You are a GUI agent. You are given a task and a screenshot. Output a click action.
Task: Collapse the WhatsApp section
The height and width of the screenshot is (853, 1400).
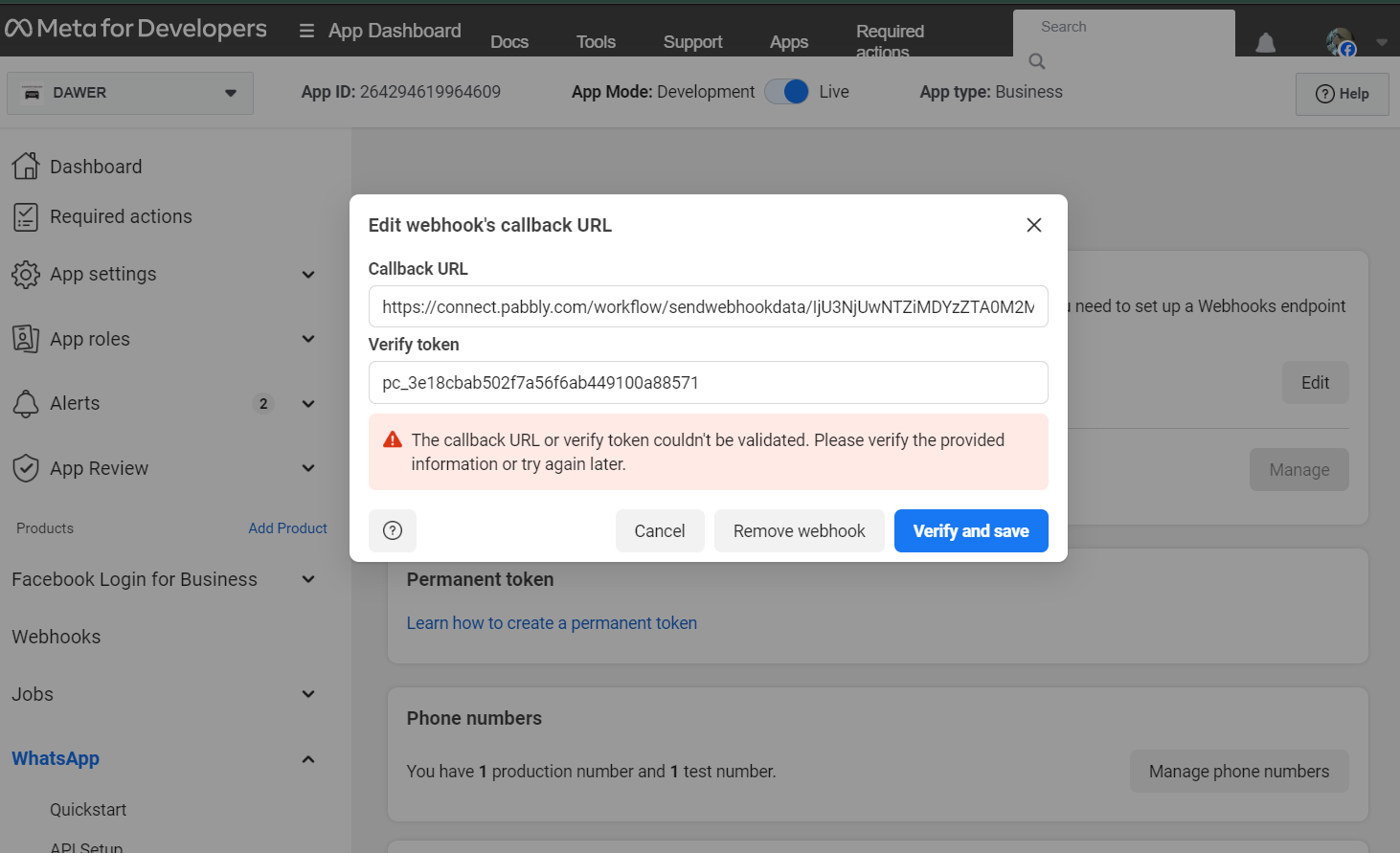[x=308, y=759]
